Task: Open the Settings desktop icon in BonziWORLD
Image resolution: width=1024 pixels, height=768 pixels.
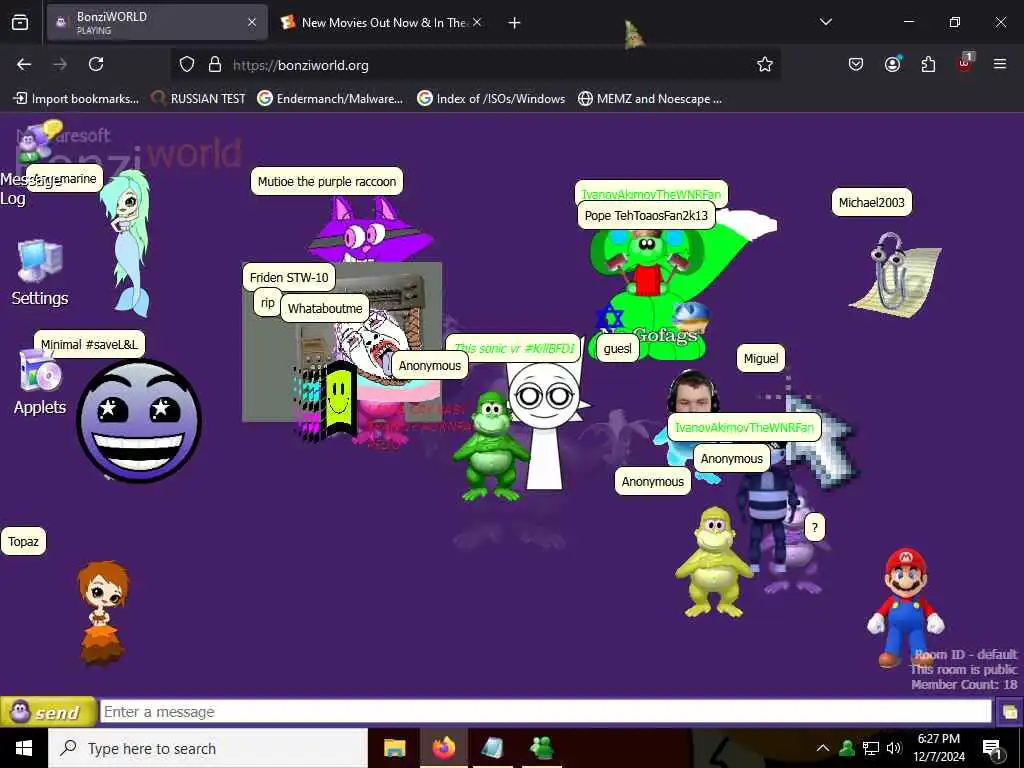Action: tap(40, 274)
